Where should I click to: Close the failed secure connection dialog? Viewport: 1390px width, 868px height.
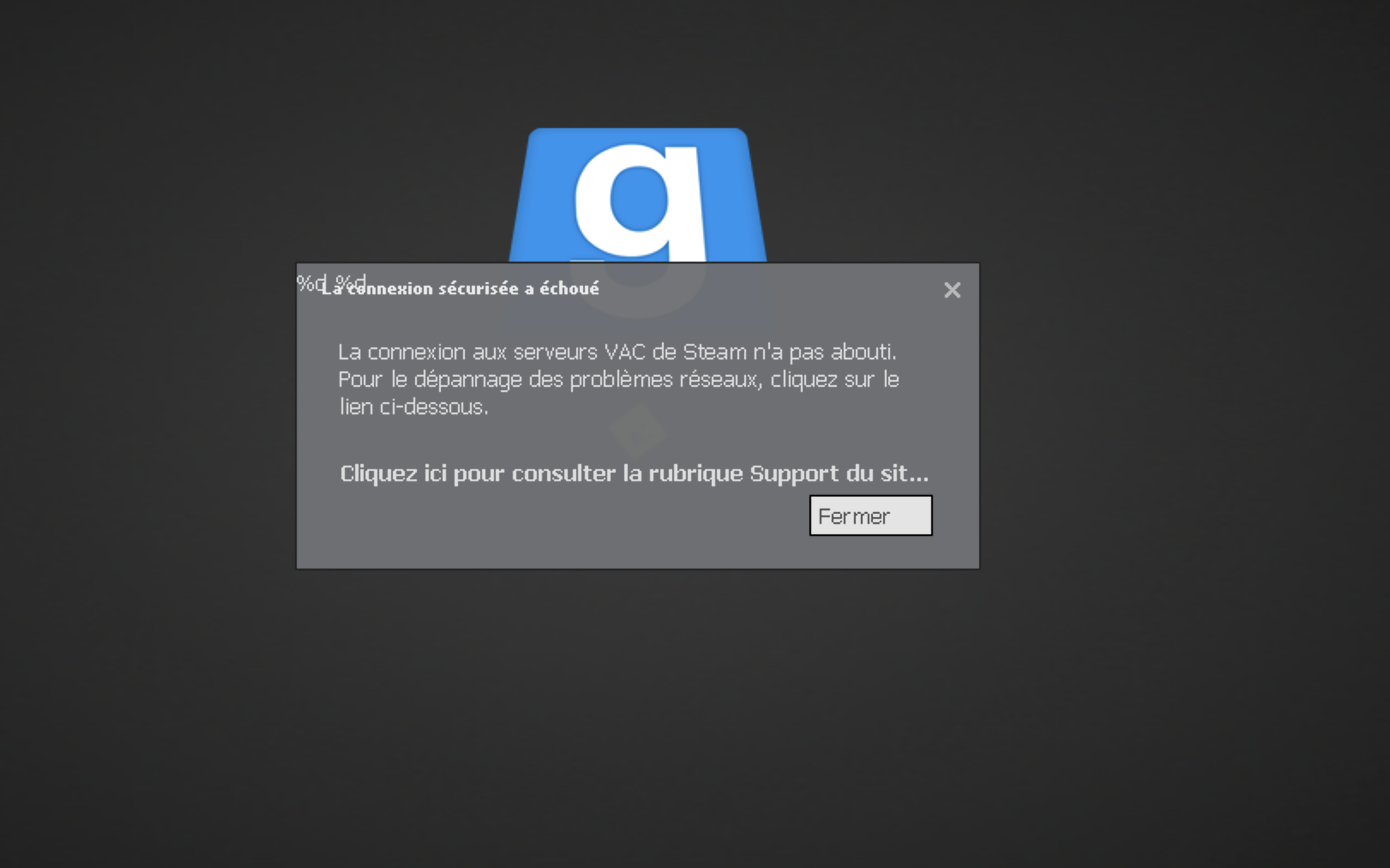tap(952, 290)
